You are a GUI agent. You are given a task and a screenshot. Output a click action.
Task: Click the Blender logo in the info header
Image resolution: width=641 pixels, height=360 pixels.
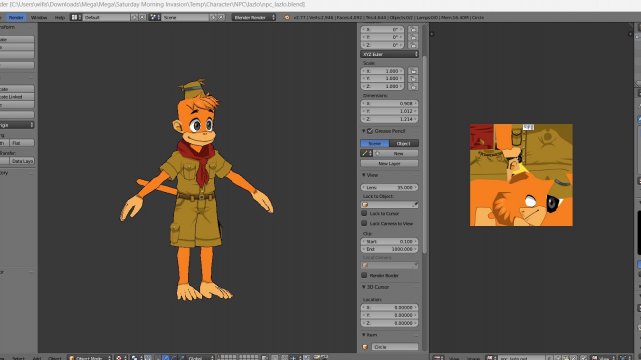287,18
